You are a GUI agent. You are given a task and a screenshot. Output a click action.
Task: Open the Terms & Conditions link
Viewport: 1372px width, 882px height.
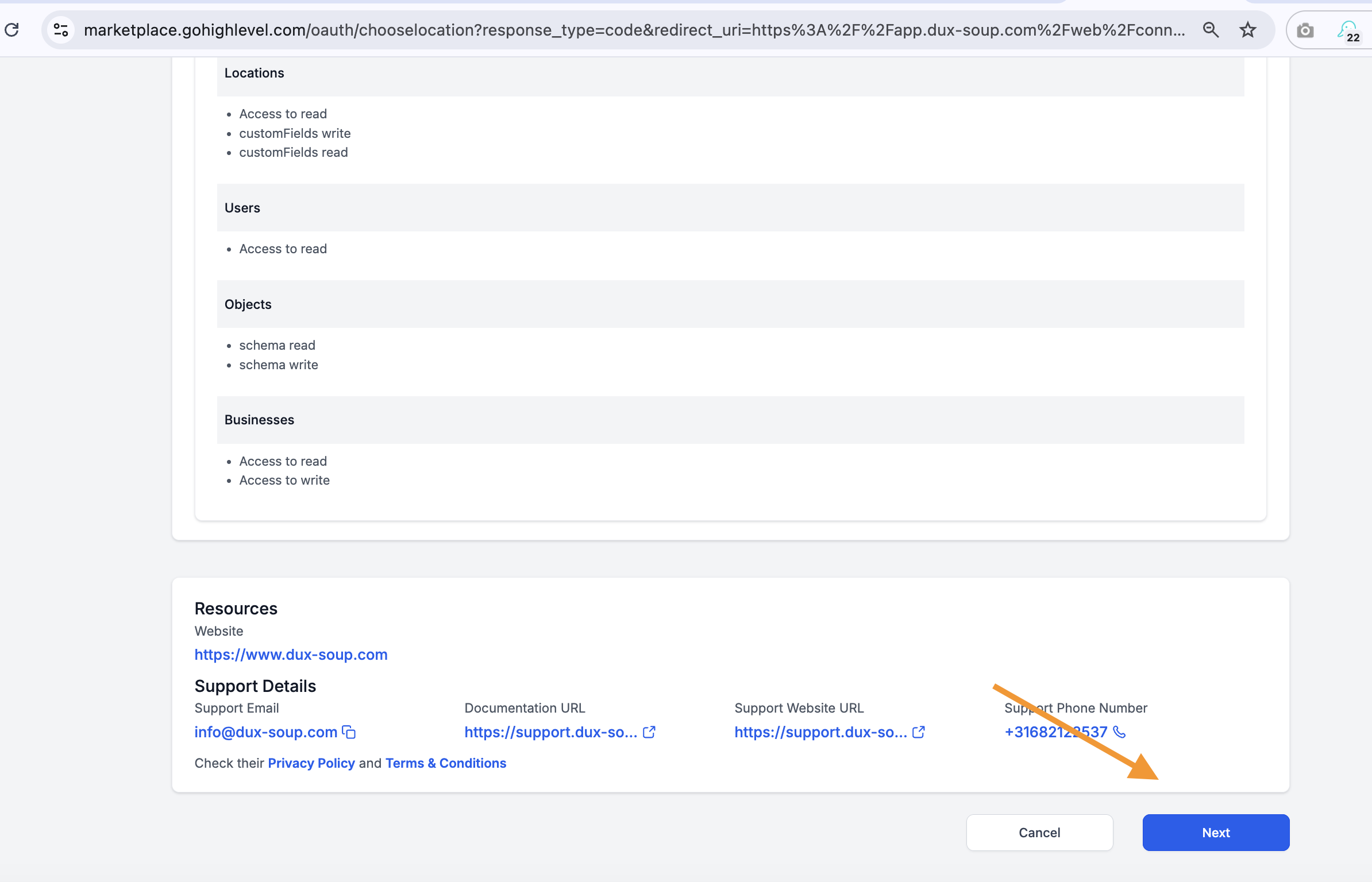(446, 763)
